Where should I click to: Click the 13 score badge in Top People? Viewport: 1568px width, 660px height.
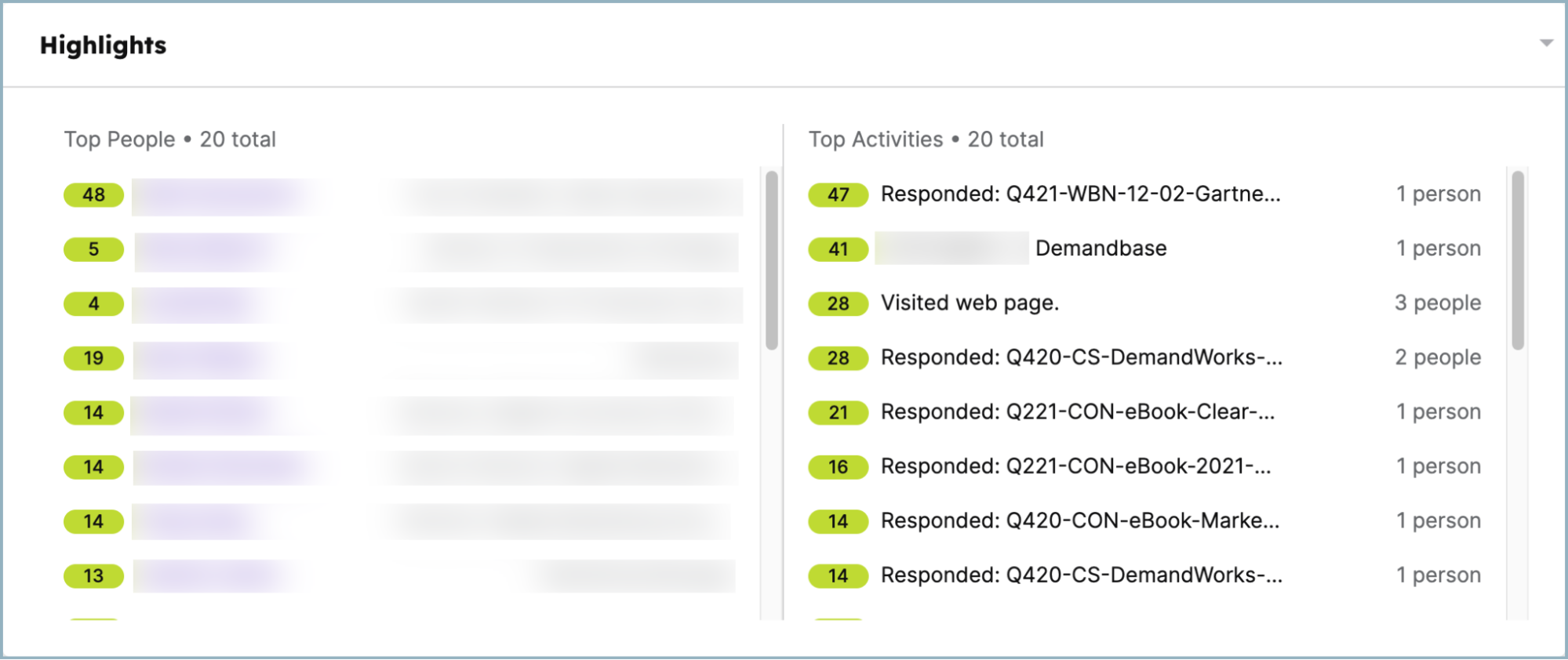(x=93, y=576)
